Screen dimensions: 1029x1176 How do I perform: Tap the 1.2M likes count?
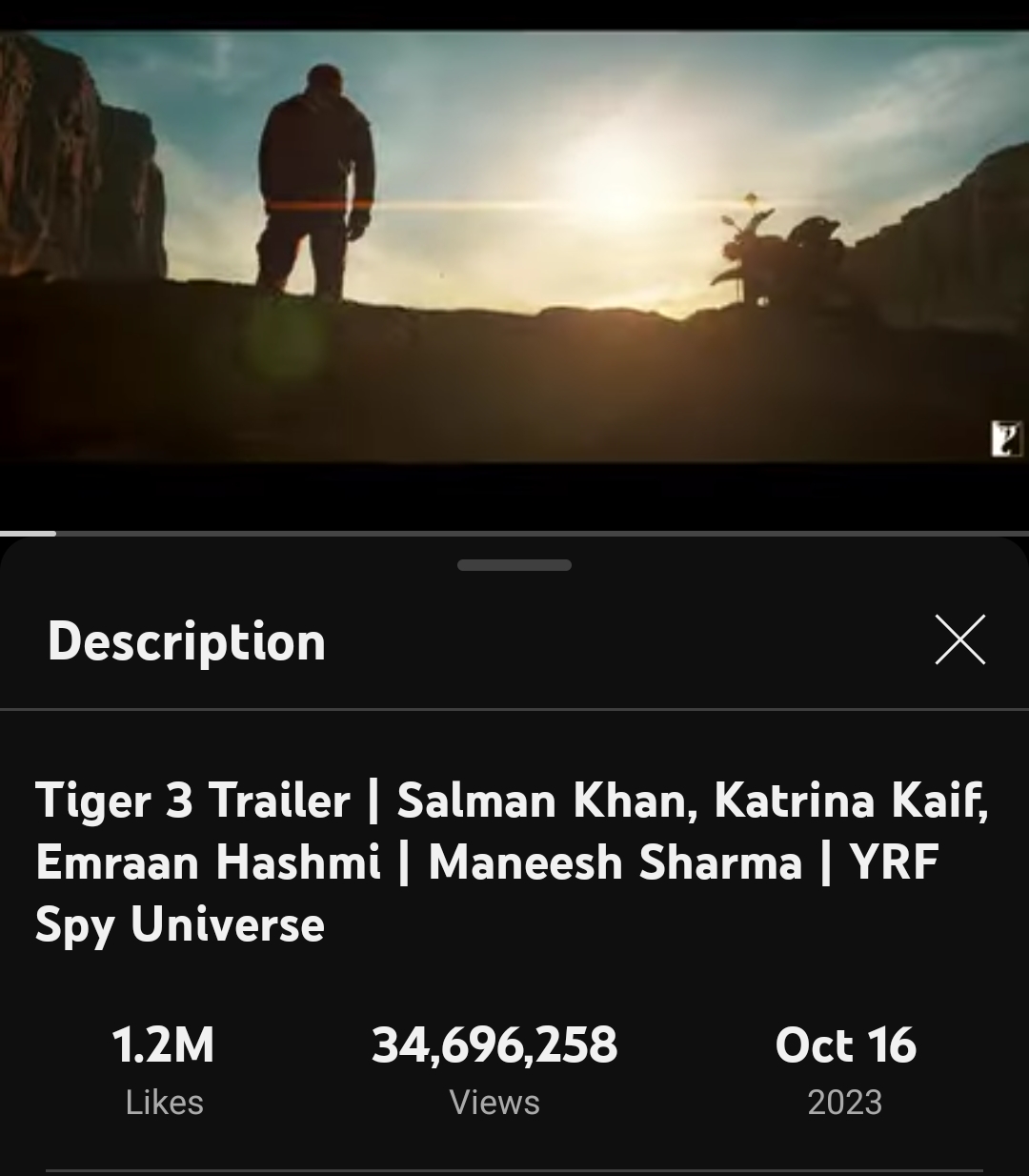tap(163, 1044)
